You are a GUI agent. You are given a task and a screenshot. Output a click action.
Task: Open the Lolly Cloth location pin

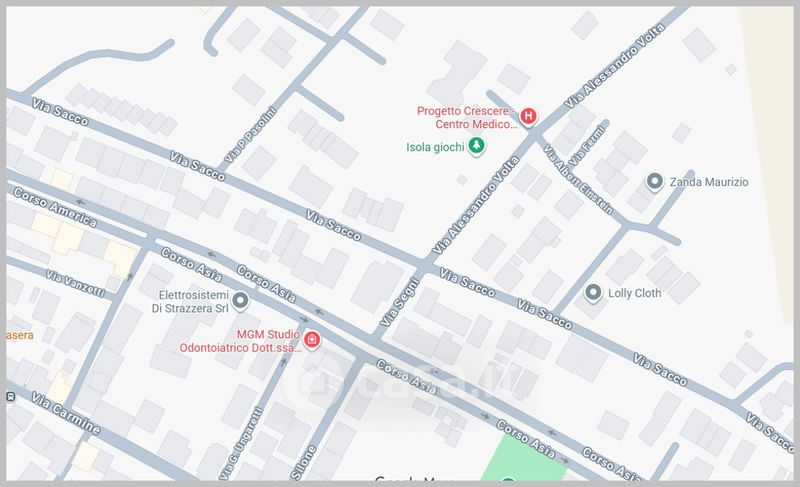coord(592,293)
